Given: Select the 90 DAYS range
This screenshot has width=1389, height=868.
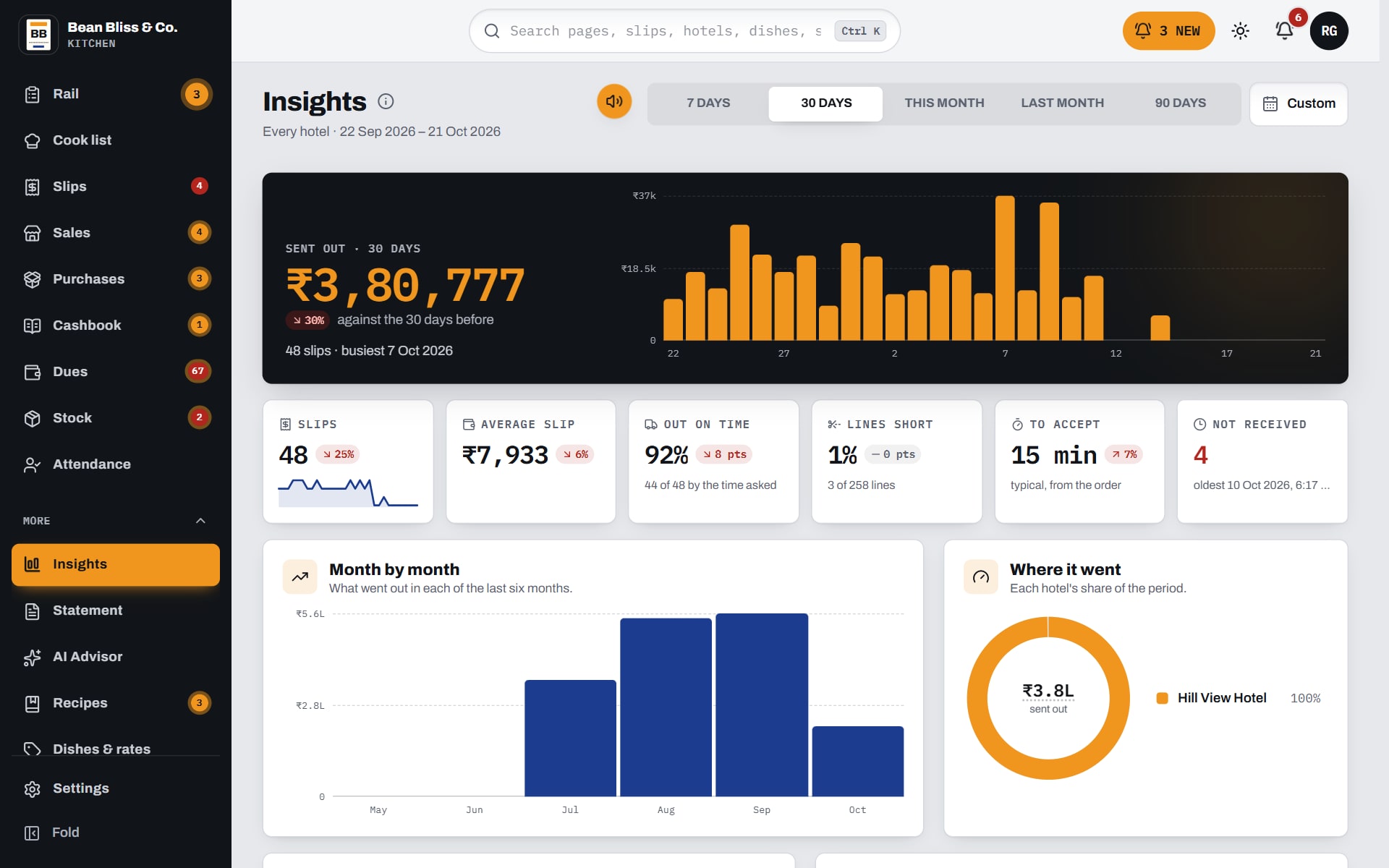Looking at the screenshot, I should (x=1180, y=103).
